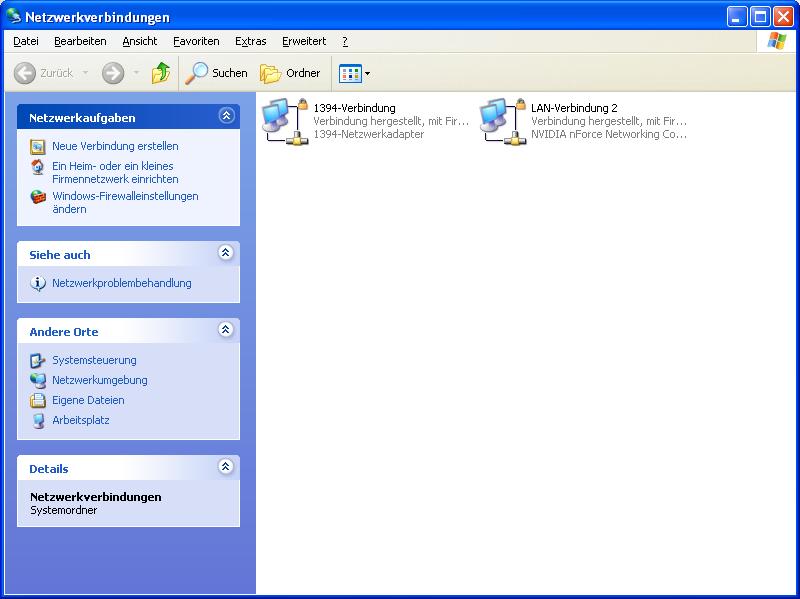
Task: Select the LAN-Verbindung 2 connection icon
Action: pos(502,121)
